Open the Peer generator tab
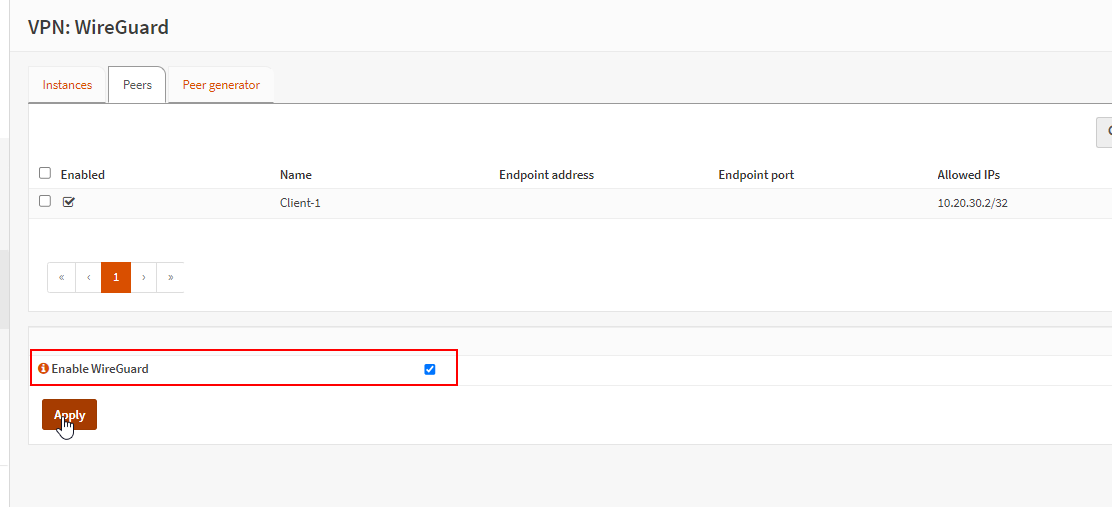 pos(220,85)
